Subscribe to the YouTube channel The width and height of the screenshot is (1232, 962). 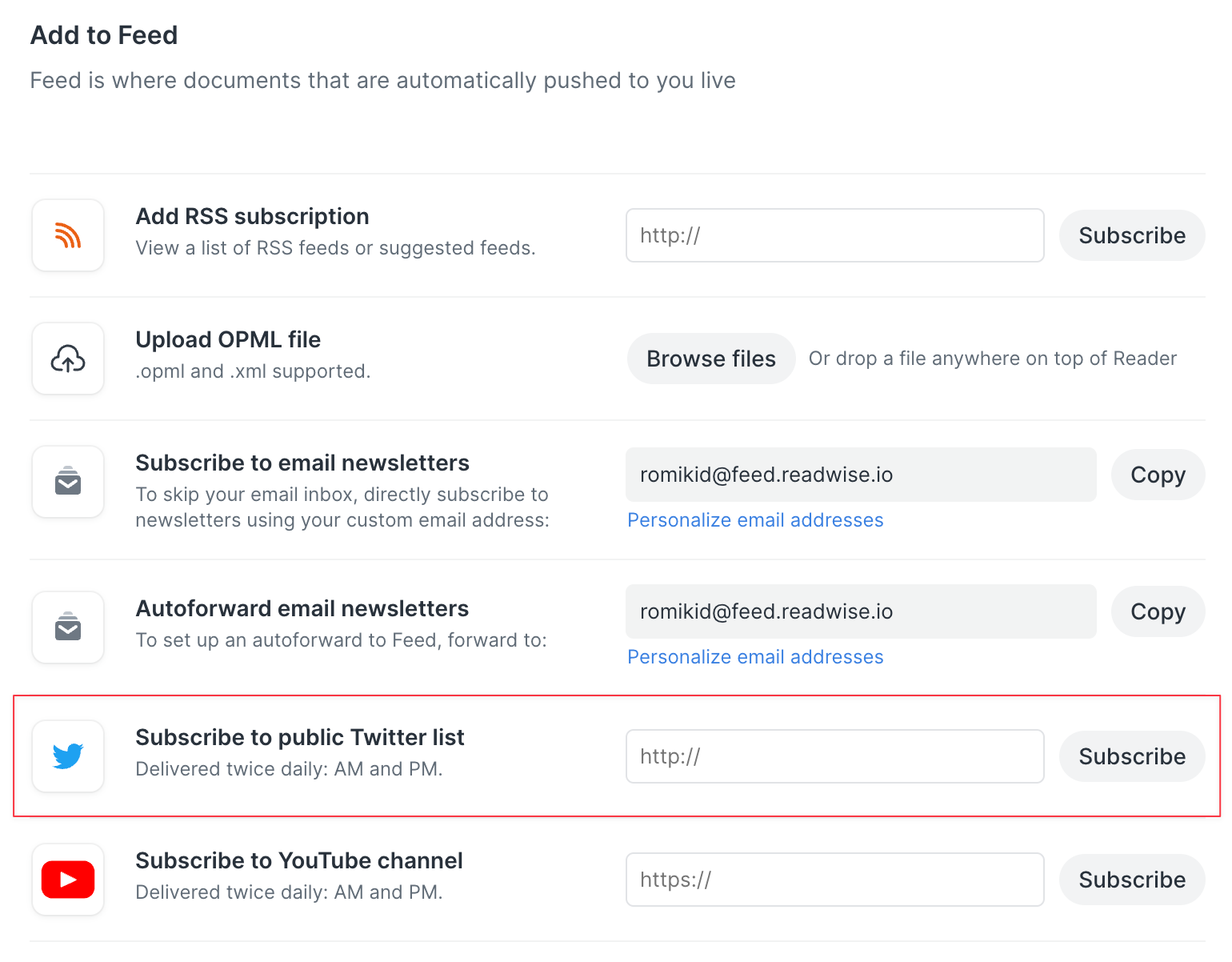[x=1132, y=880]
